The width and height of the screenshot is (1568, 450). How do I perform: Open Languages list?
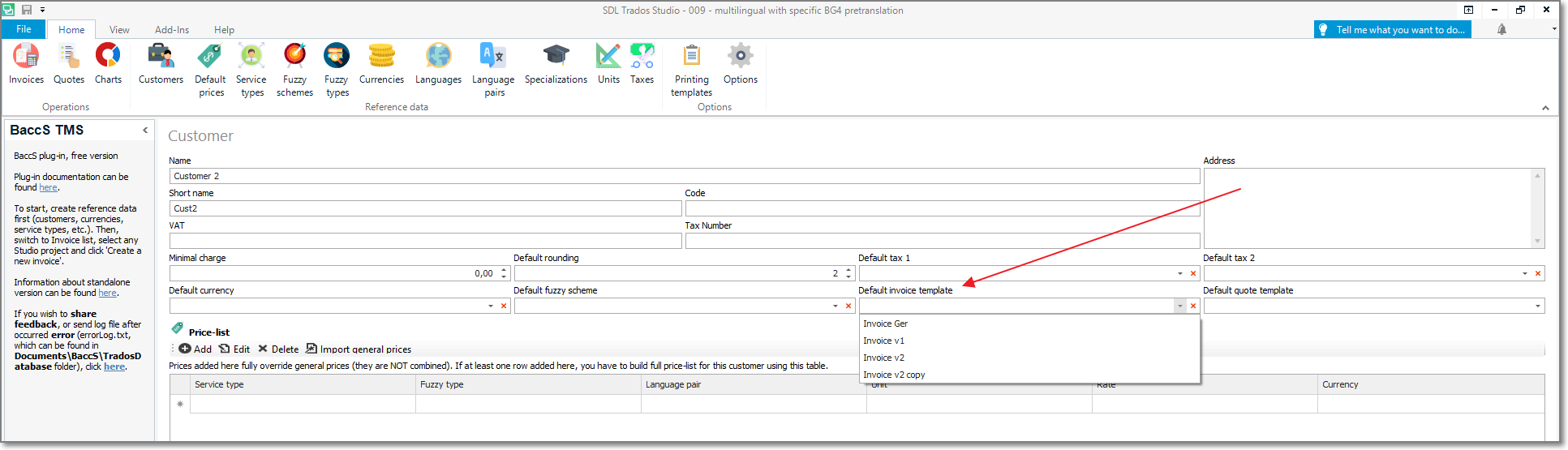point(438,63)
